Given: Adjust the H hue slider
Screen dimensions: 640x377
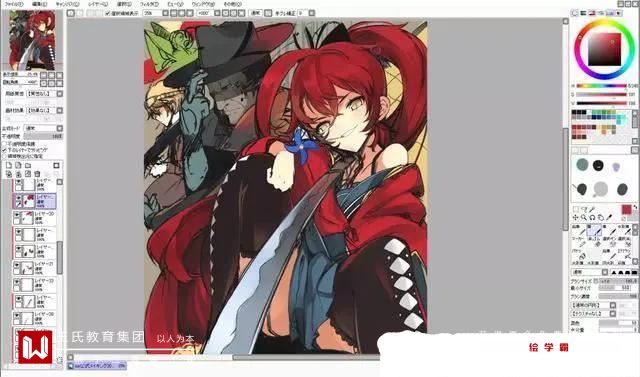Looking at the screenshot, I should [601, 86].
